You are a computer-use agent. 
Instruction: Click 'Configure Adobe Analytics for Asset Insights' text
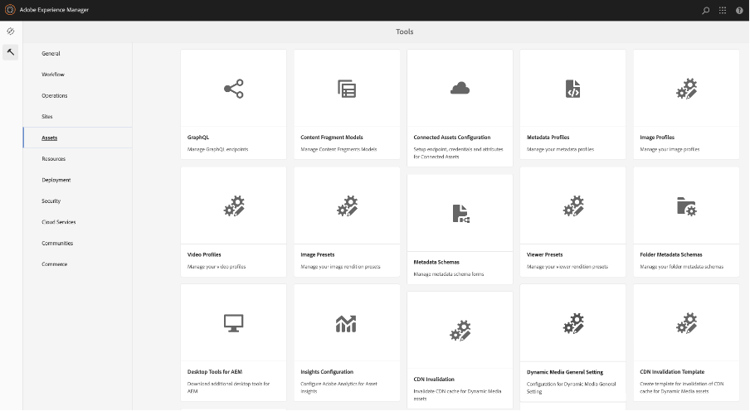pos(339,388)
